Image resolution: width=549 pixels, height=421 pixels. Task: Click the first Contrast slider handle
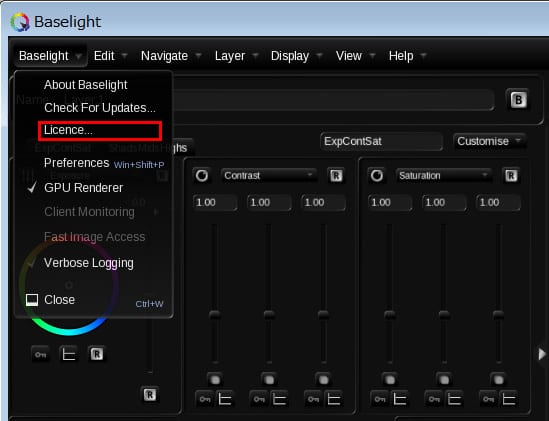pyautogui.click(x=215, y=315)
